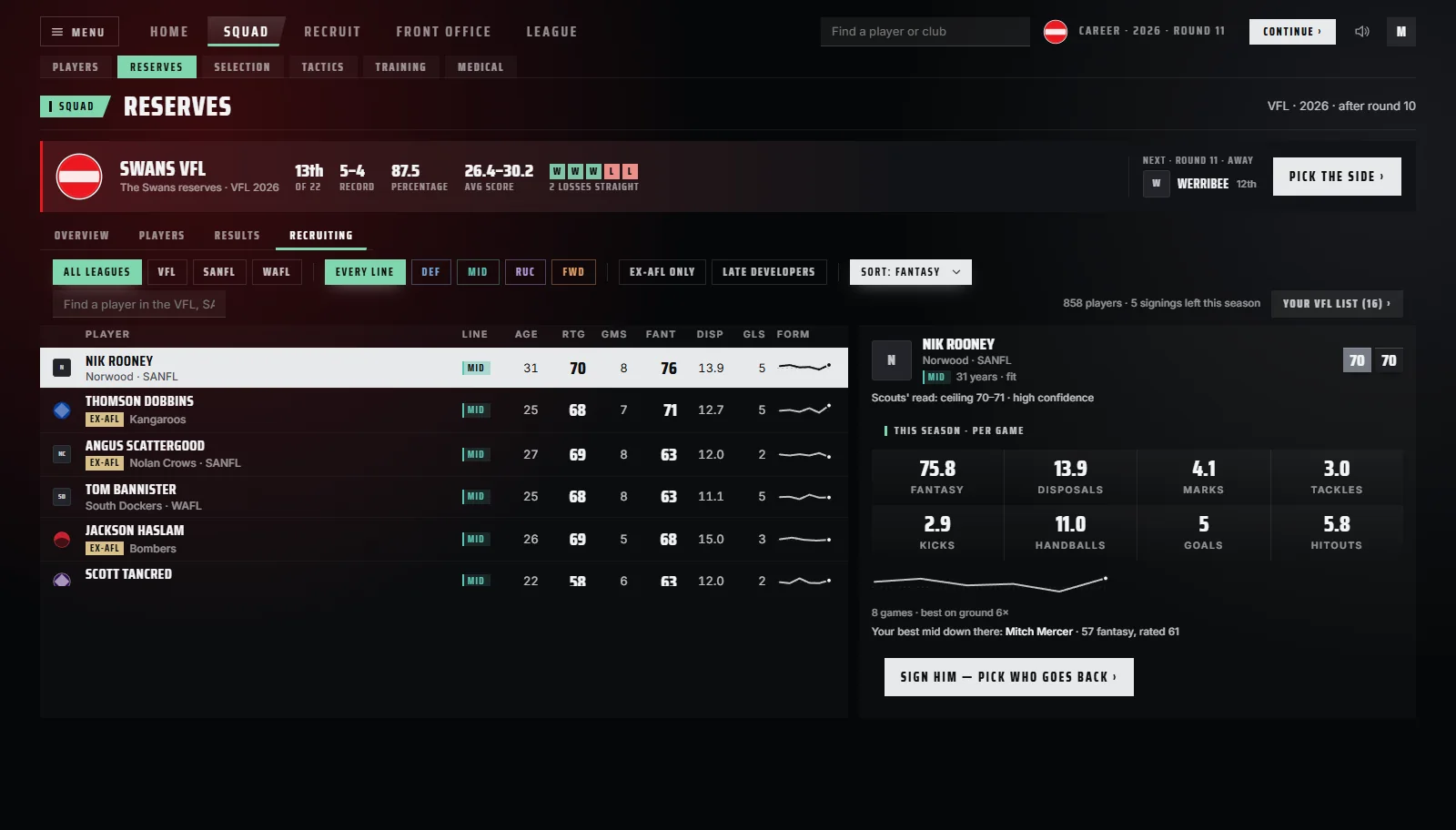Click the Swans VFL club logo
Viewport: 1456px width, 830px height.
click(x=79, y=177)
